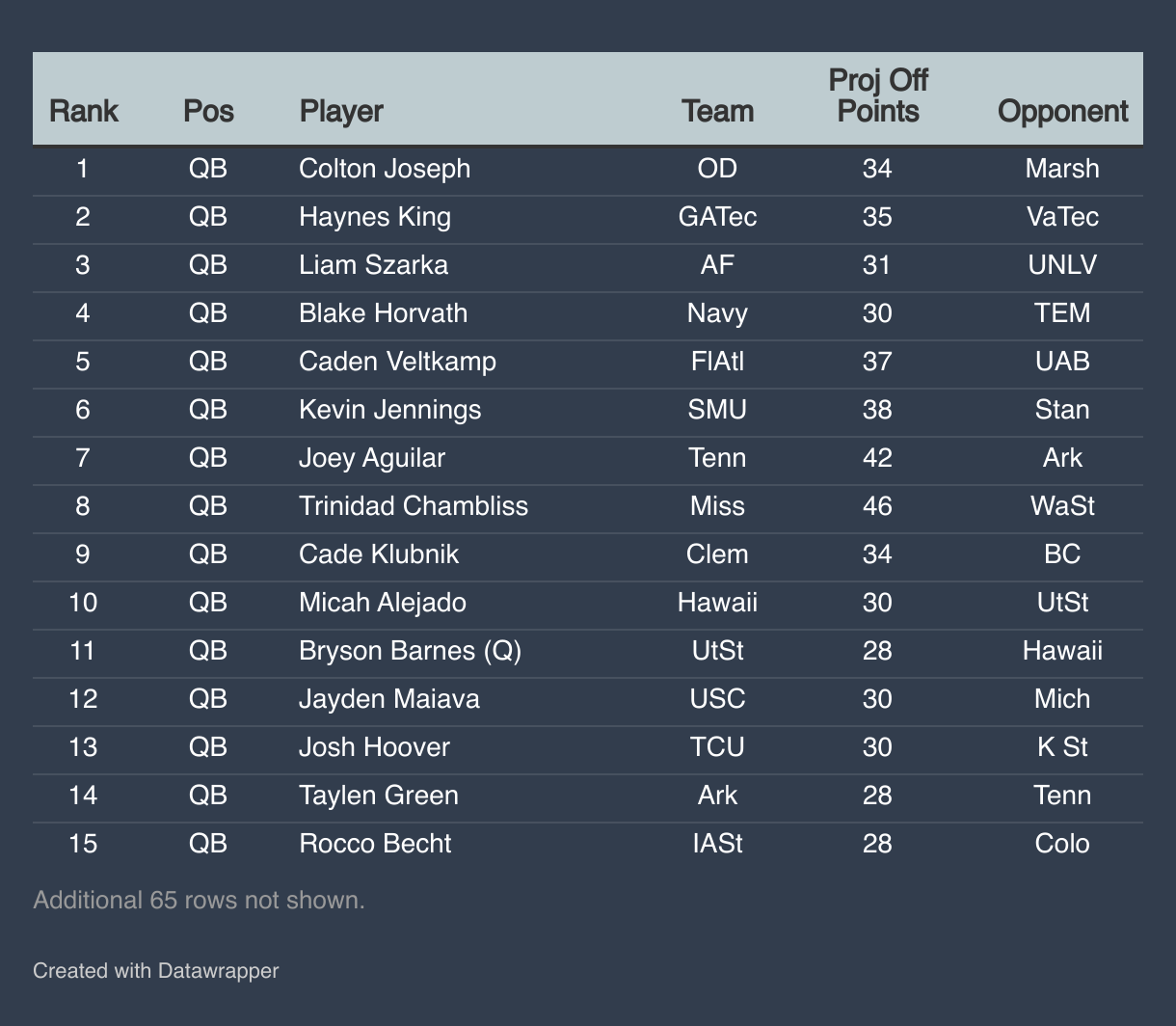Click Trinidad Chambliss in the table

point(414,506)
